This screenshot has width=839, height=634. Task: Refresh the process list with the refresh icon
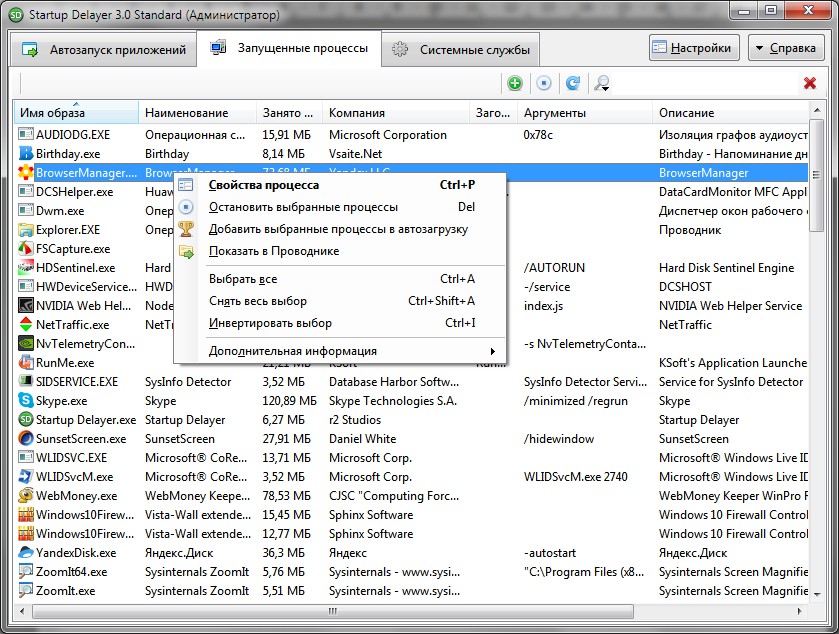[x=573, y=83]
